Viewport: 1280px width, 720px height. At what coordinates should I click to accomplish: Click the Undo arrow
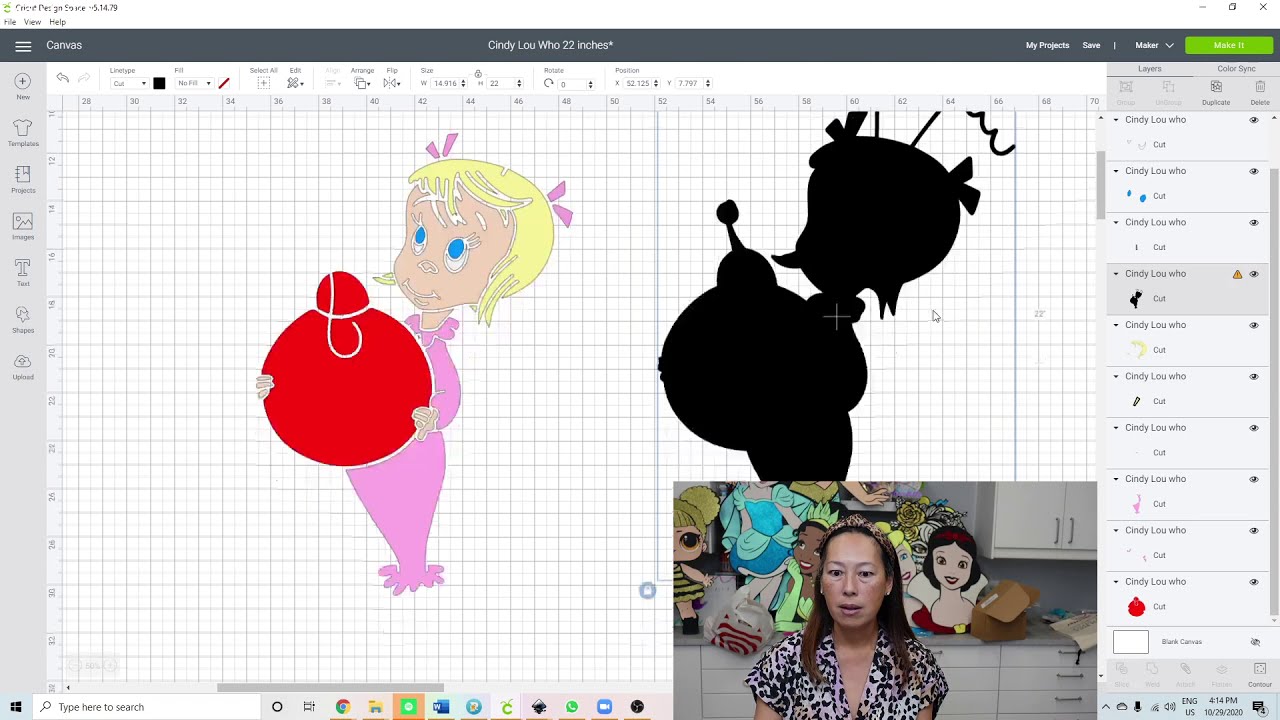coord(62,78)
